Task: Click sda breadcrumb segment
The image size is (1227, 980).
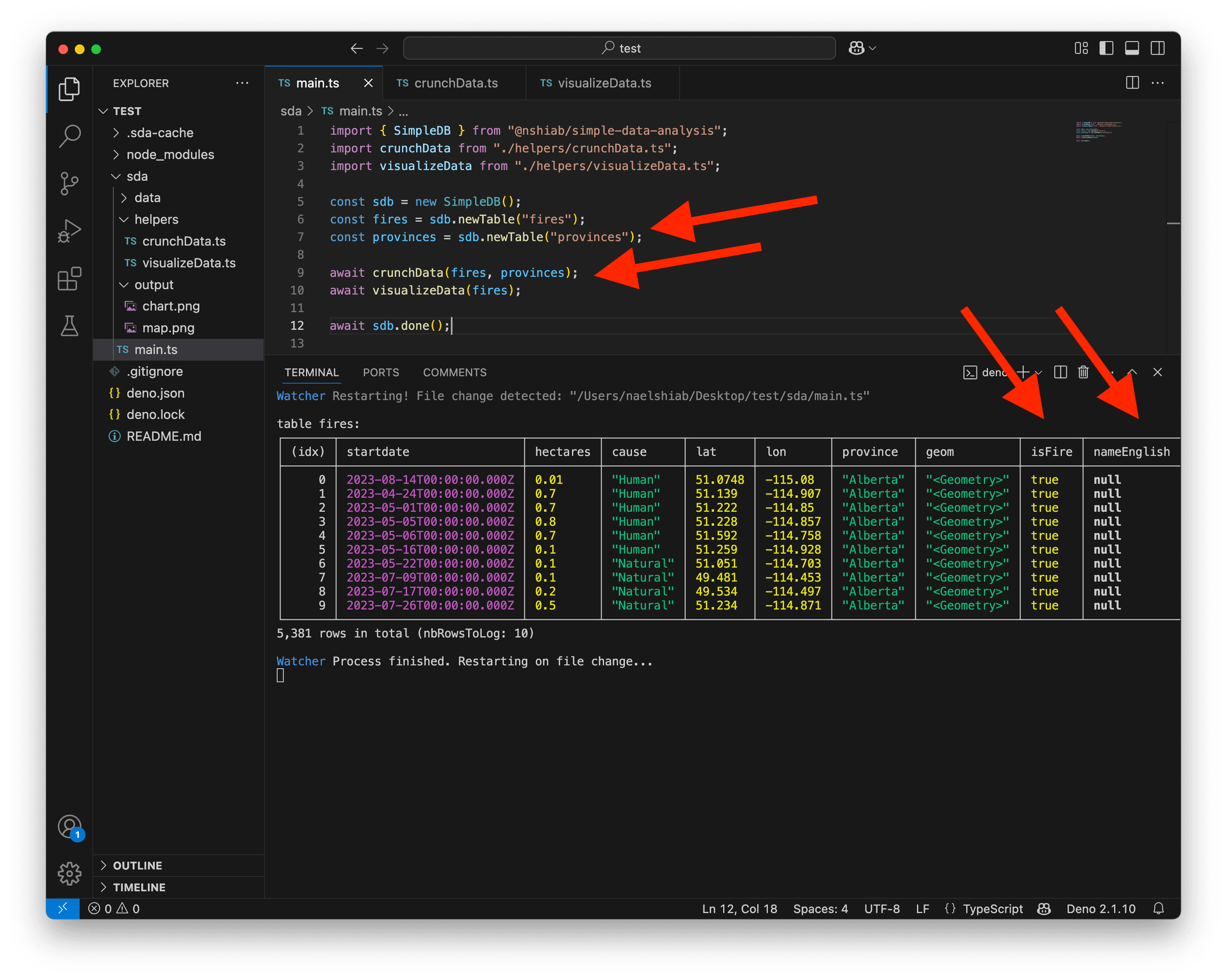Action: pyautogui.click(x=290, y=111)
